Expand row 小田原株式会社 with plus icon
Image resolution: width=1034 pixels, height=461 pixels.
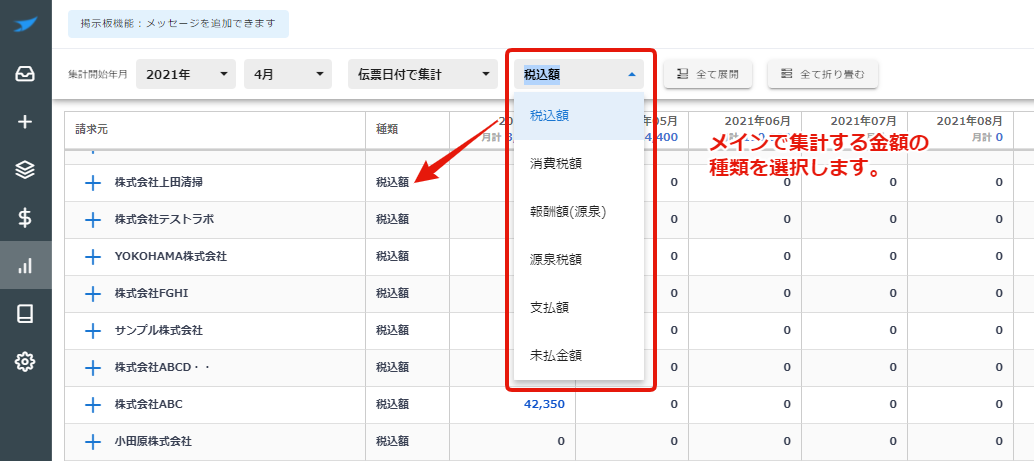click(x=94, y=441)
